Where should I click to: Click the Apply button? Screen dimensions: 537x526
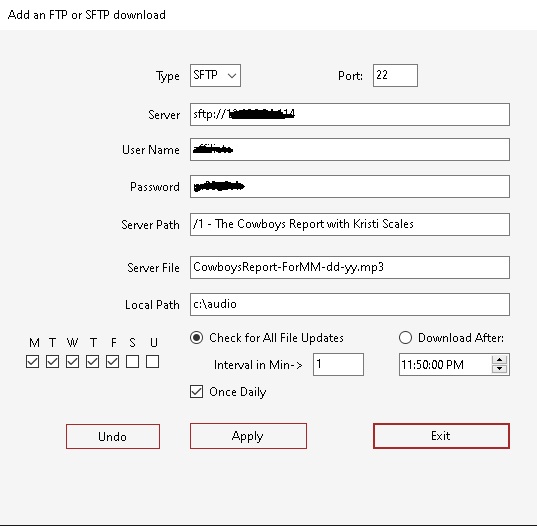point(248,436)
